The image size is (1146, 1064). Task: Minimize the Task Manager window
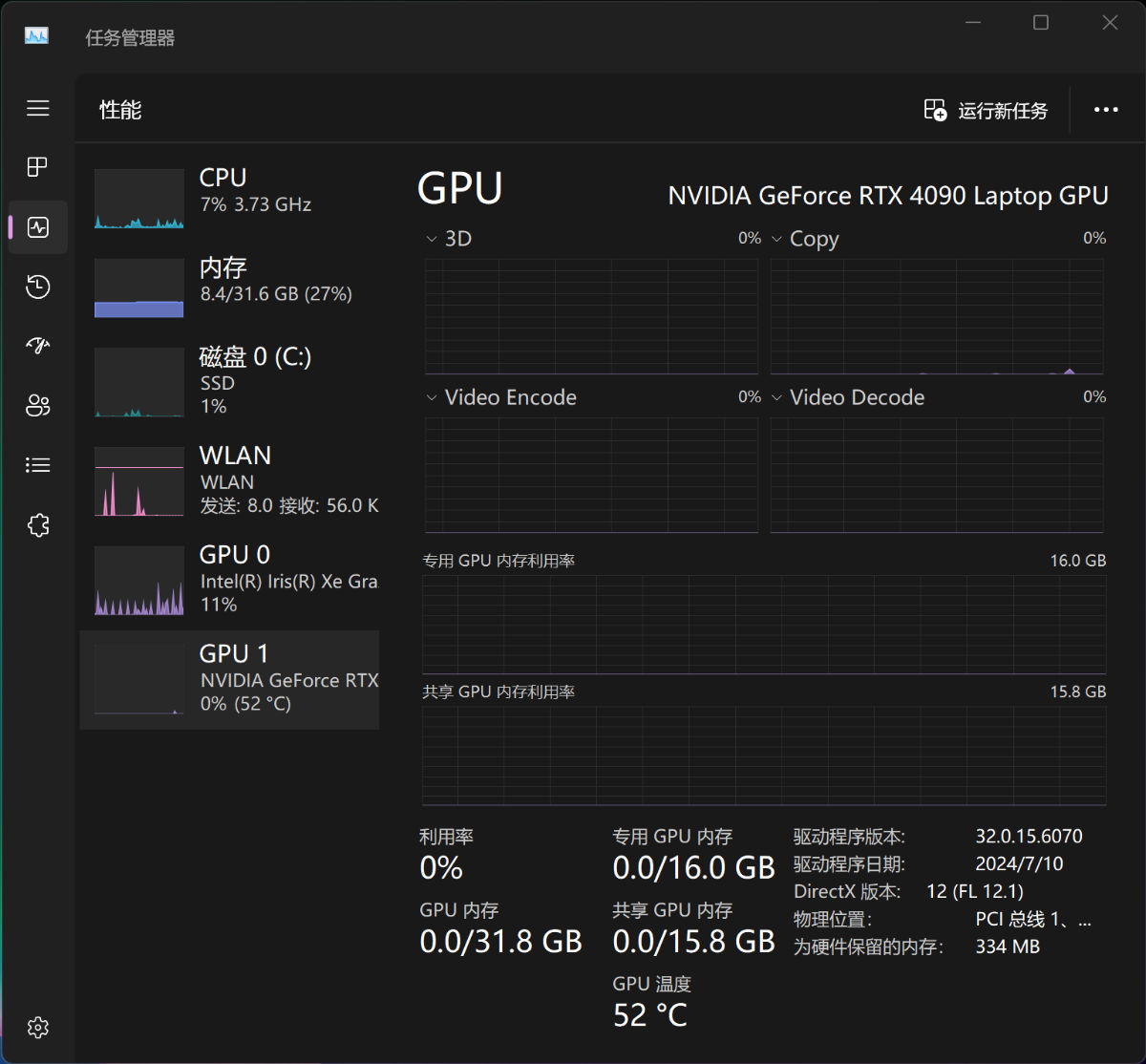click(972, 22)
